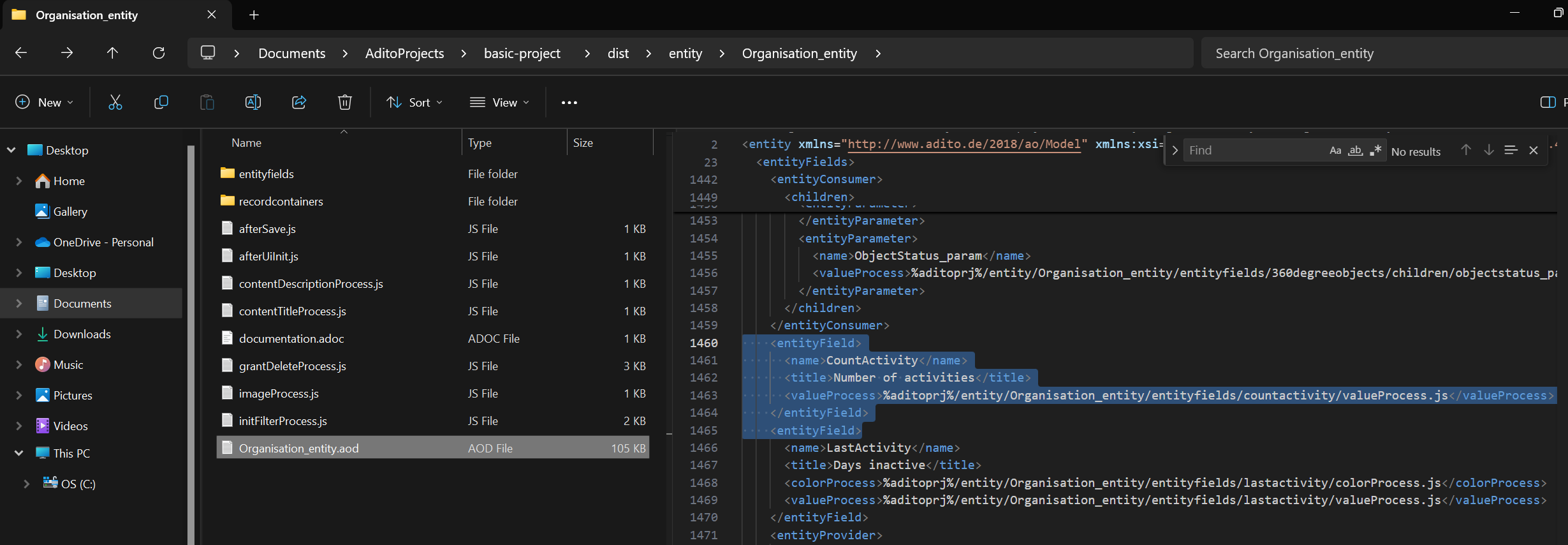Expand chevron after Organisation_entity breadcrumb
The image size is (1568, 545).
[878, 54]
